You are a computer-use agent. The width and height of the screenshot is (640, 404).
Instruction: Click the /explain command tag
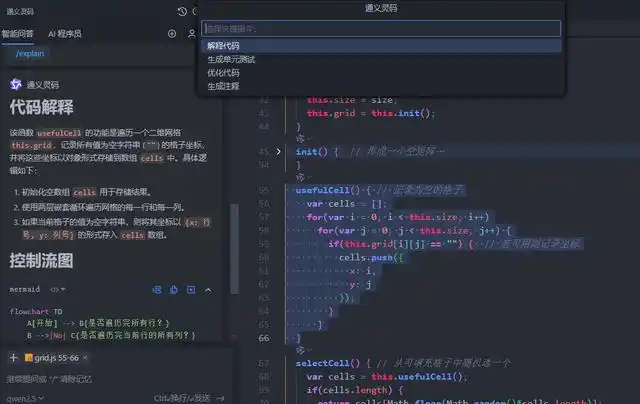pos(30,53)
